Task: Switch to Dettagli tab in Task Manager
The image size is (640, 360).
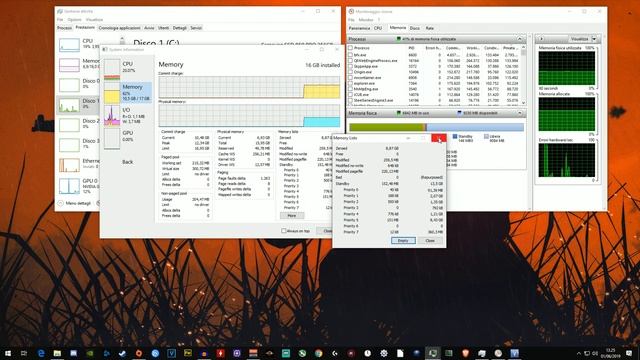Action: click(x=180, y=28)
